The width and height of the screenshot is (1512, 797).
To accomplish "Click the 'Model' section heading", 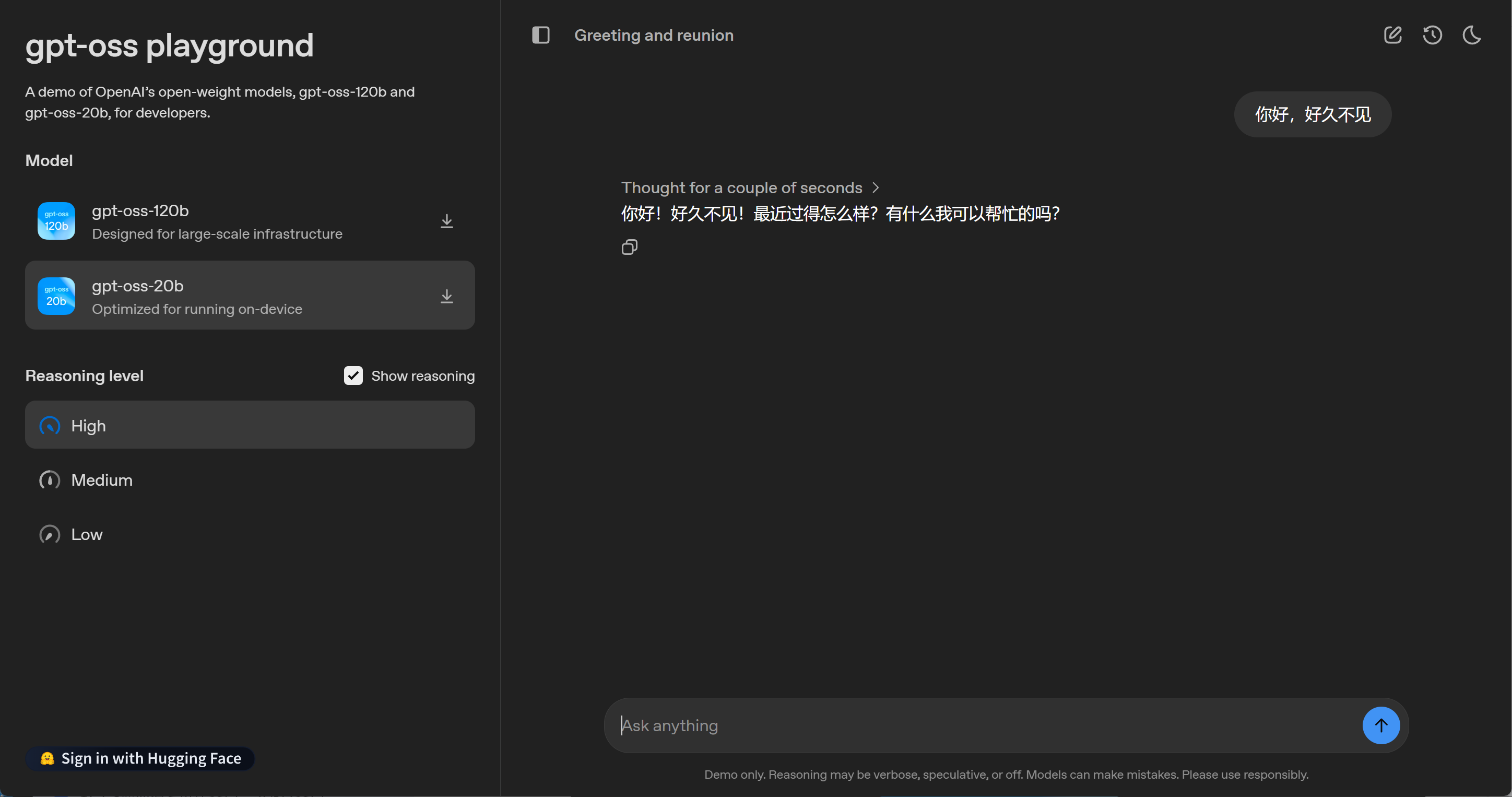I will [x=49, y=160].
